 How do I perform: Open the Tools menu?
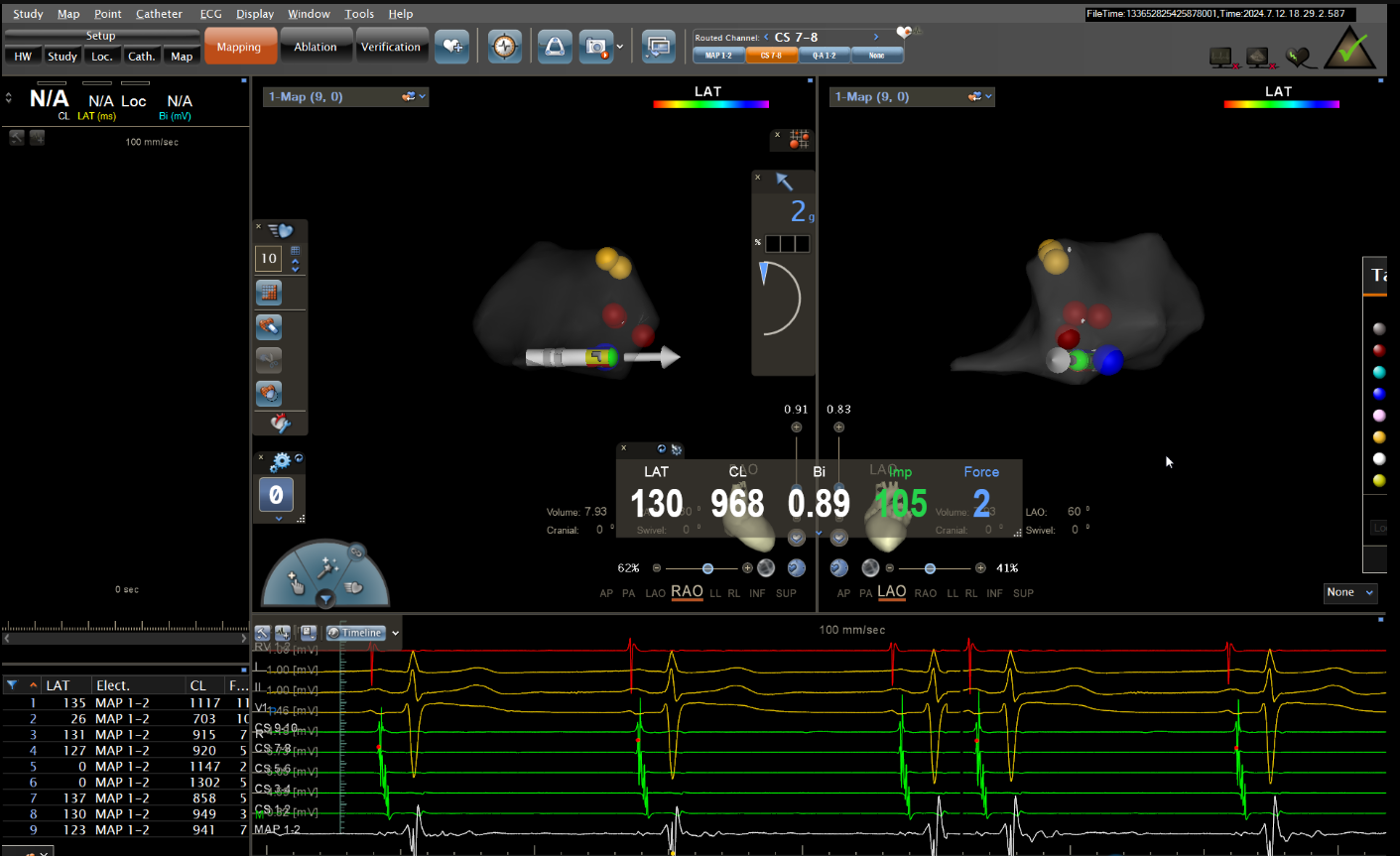[x=359, y=14]
